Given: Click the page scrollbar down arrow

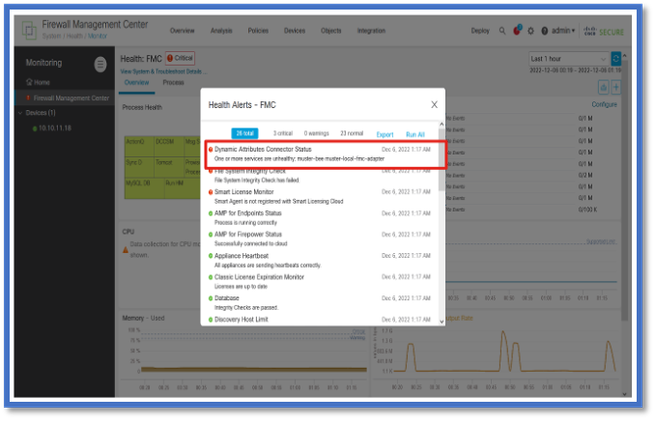Looking at the screenshot, I should coord(624,393).
